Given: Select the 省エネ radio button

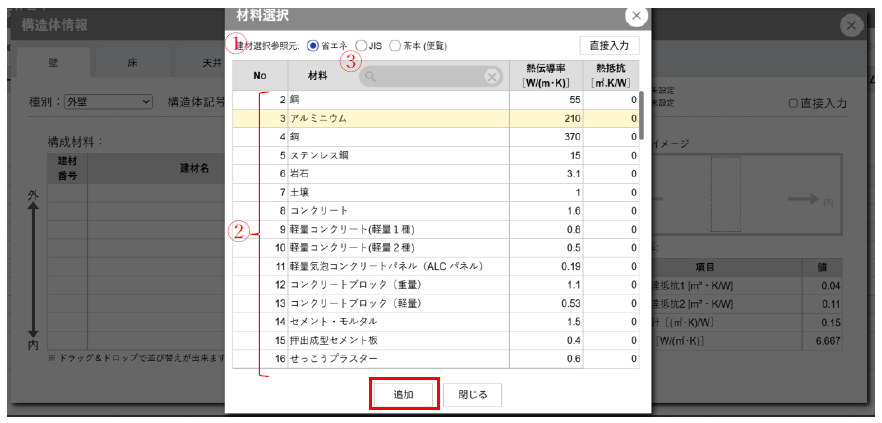Looking at the screenshot, I should (x=314, y=45).
